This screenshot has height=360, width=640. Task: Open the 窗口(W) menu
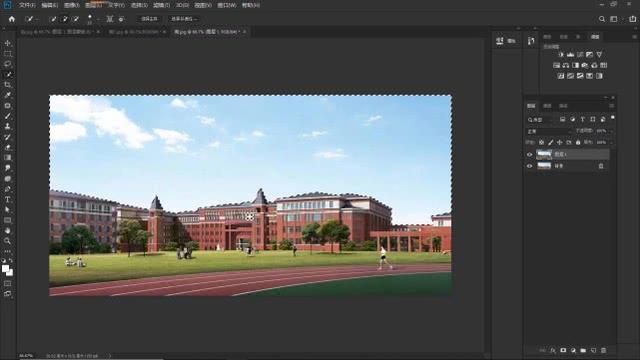click(227, 5)
